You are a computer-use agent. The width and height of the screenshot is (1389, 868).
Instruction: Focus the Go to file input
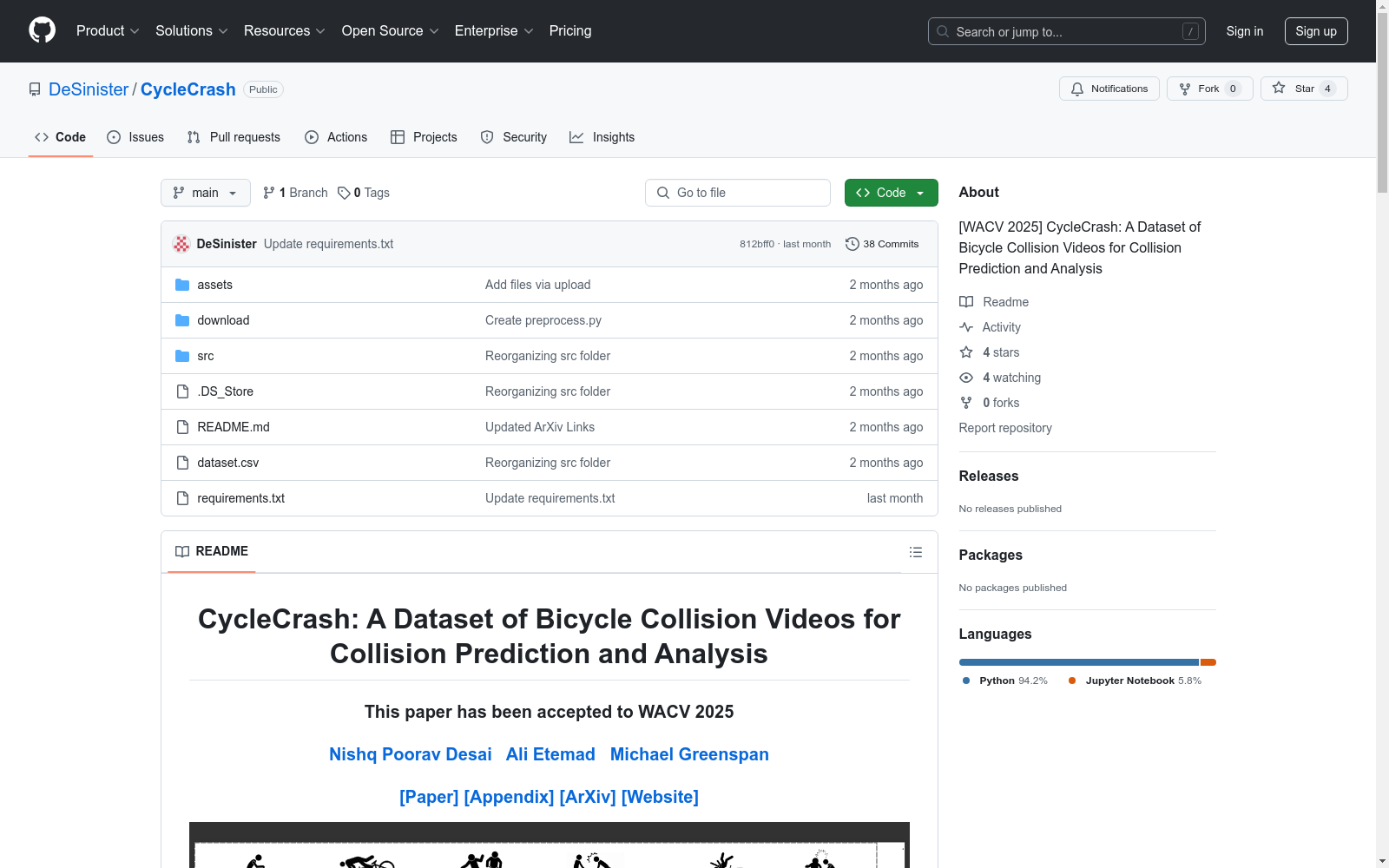[738, 193]
